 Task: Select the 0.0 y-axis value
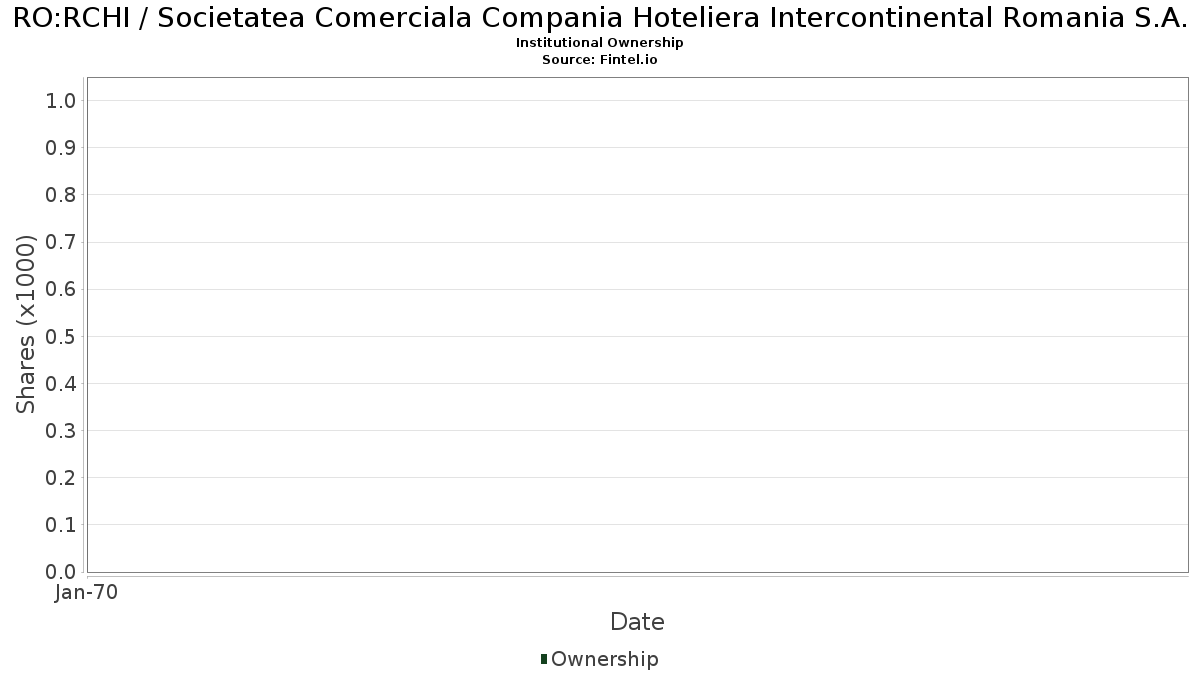coord(61,572)
